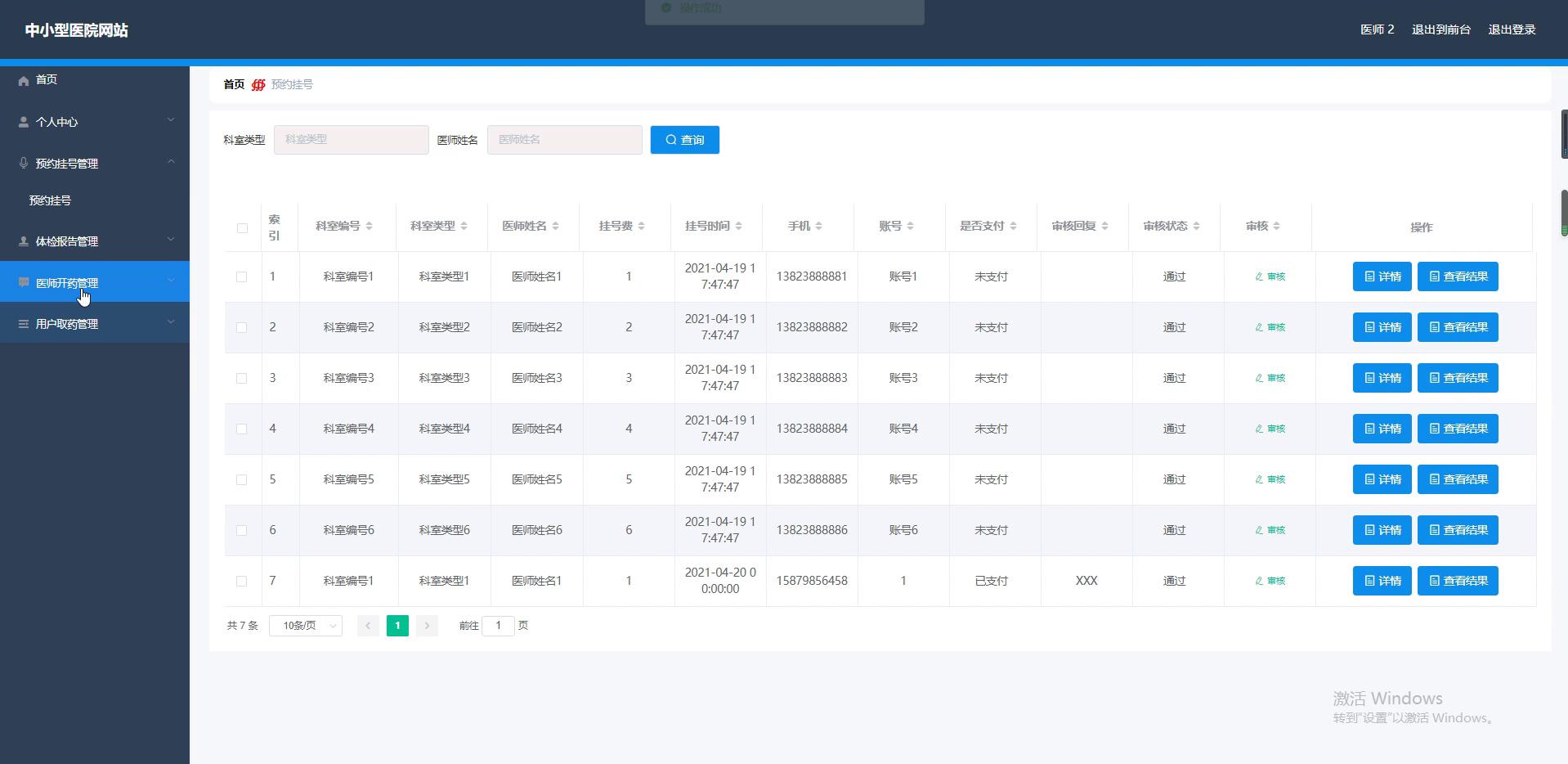
Task: Expand the 用户取药管理 menu section
Action: pos(171,322)
